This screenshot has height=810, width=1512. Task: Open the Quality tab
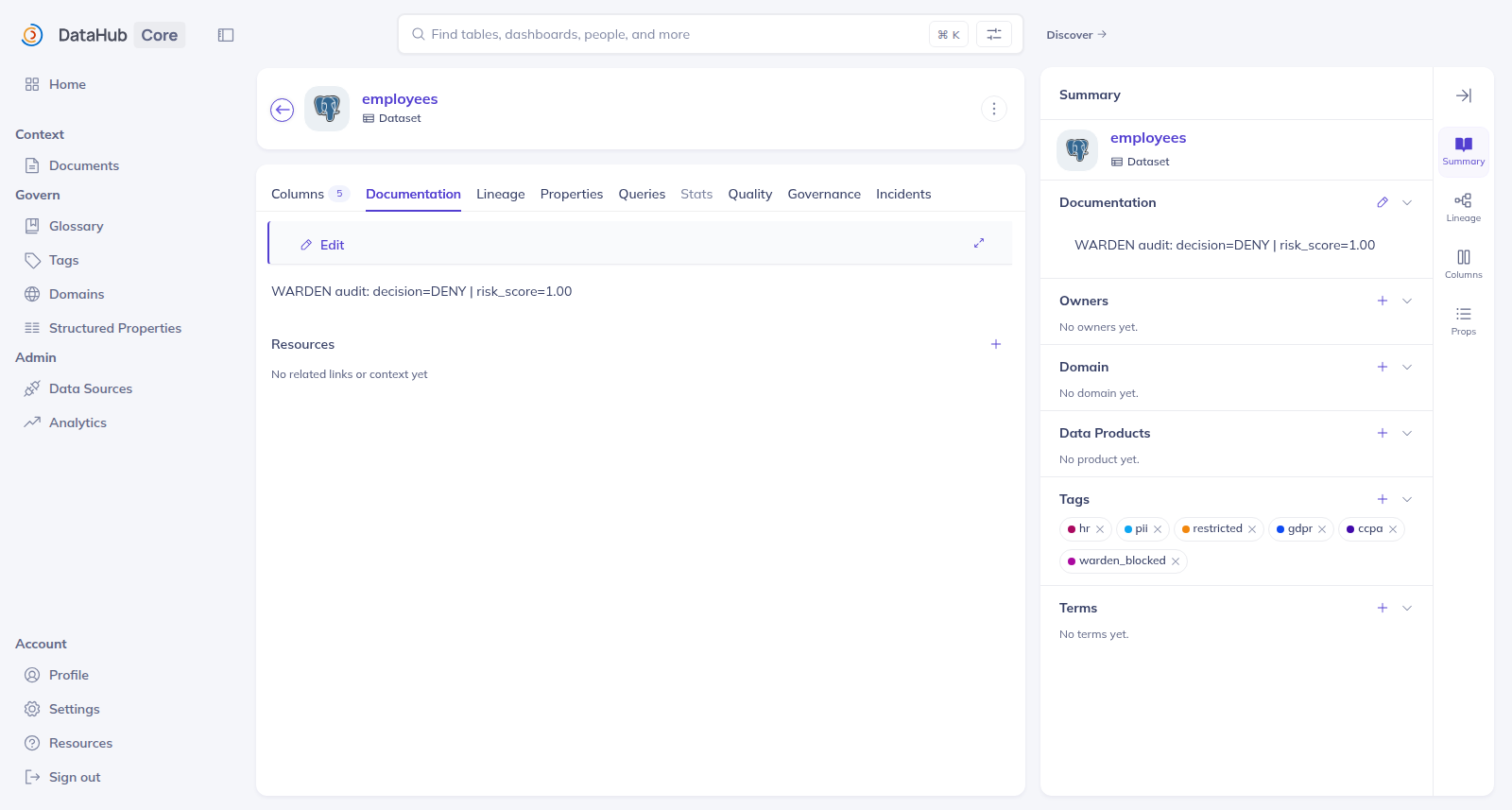click(750, 194)
